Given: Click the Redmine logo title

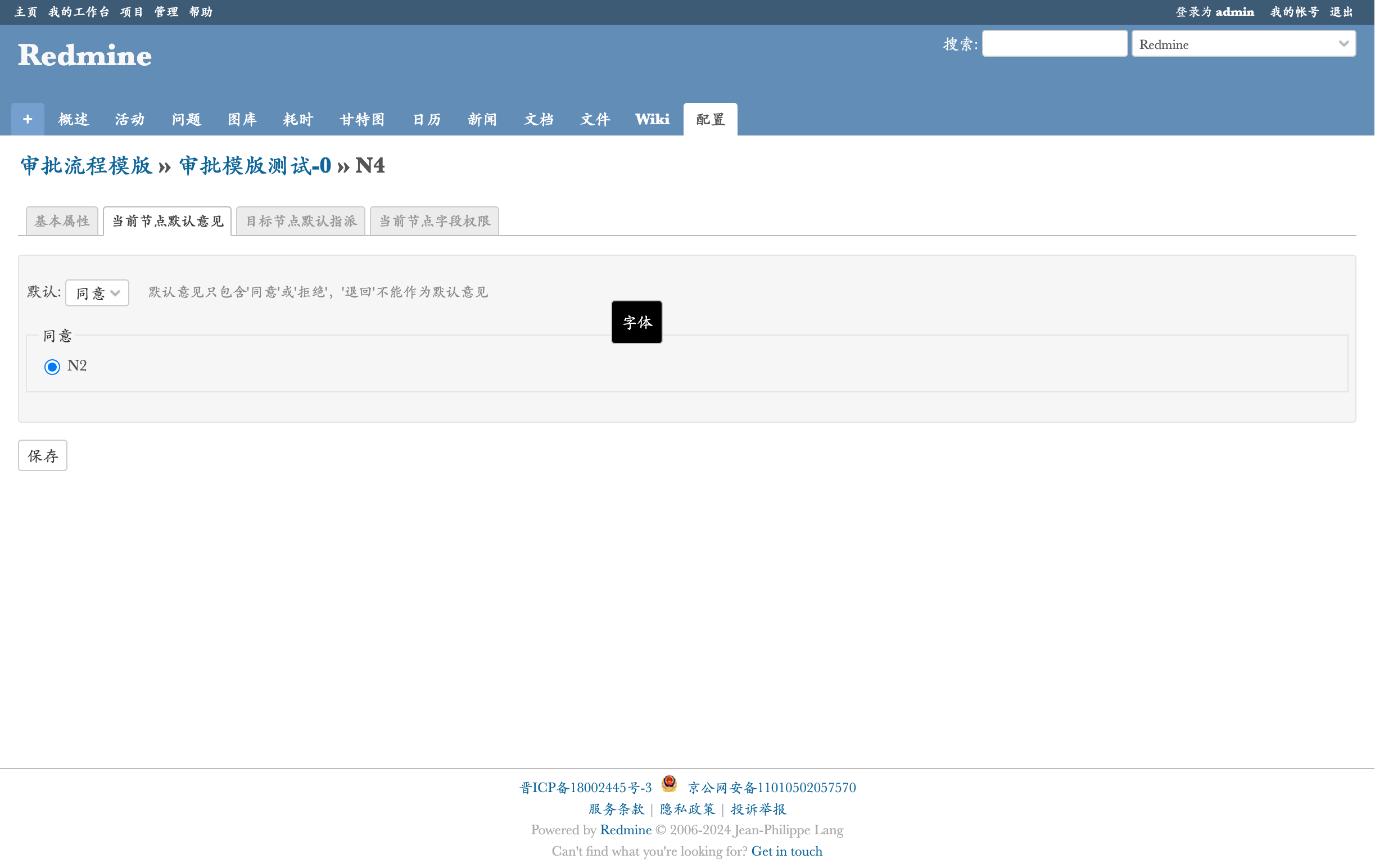Looking at the screenshot, I should point(84,56).
